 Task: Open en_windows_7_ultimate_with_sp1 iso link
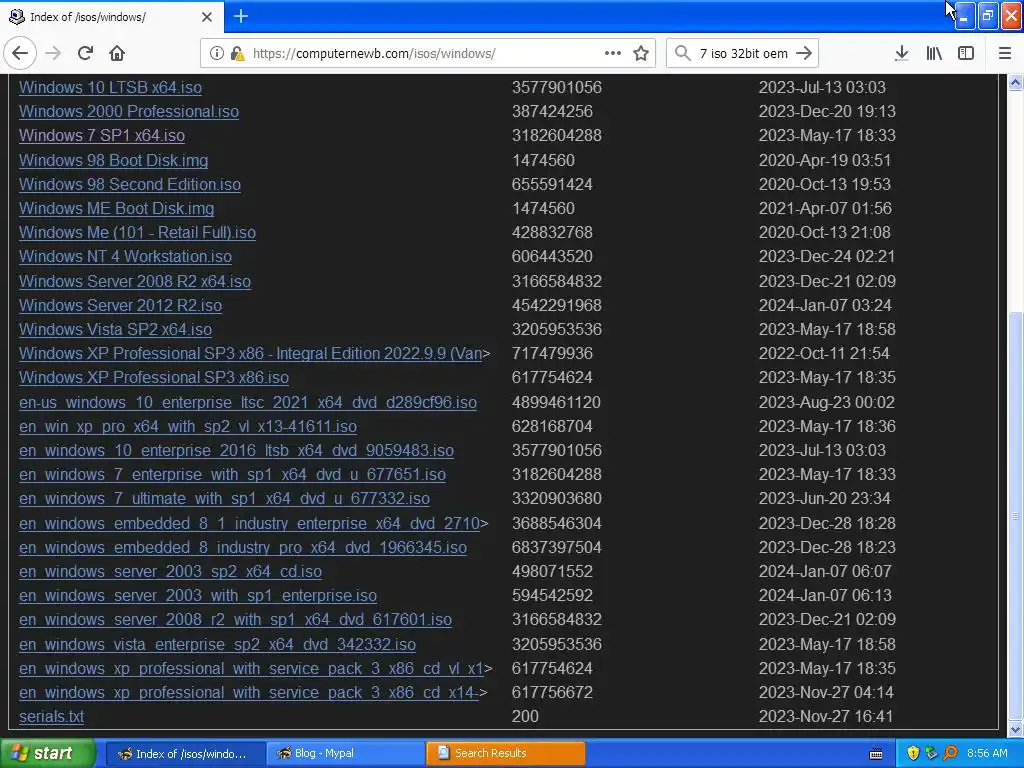click(x=225, y=500)
